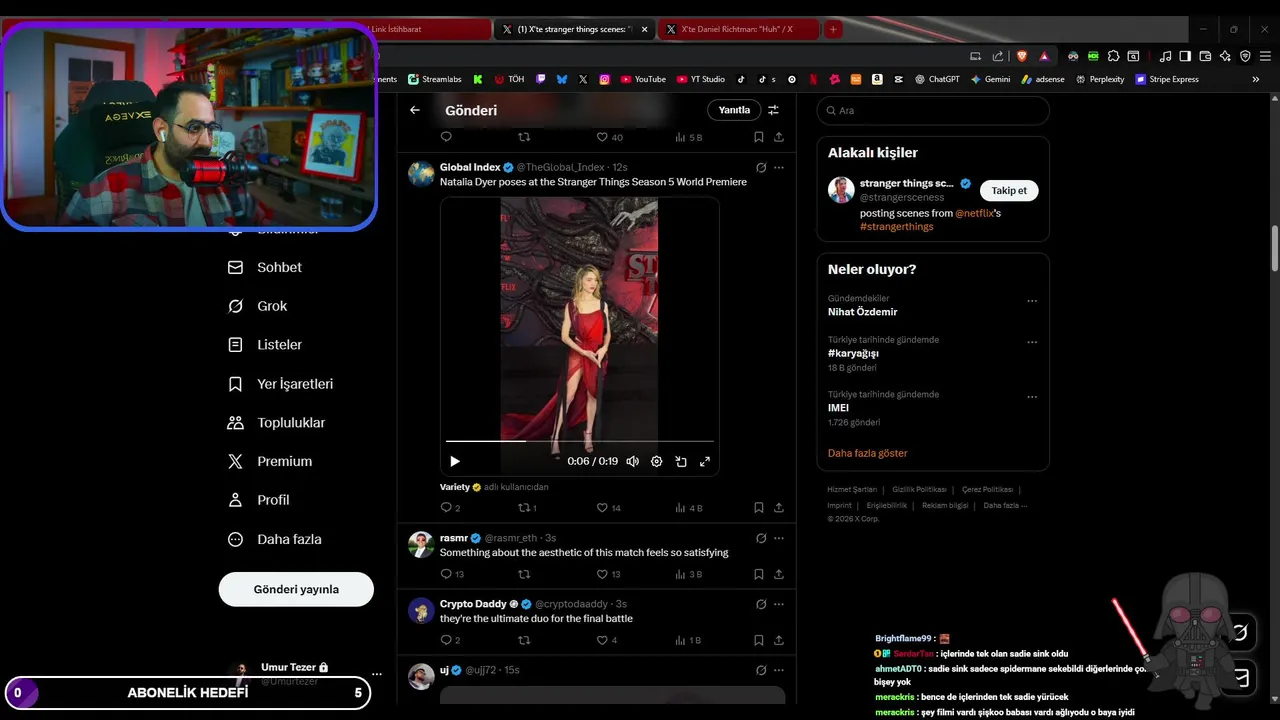
Task: Toggle picture-in-picture on the video
Action: click(x=681, y=461)
